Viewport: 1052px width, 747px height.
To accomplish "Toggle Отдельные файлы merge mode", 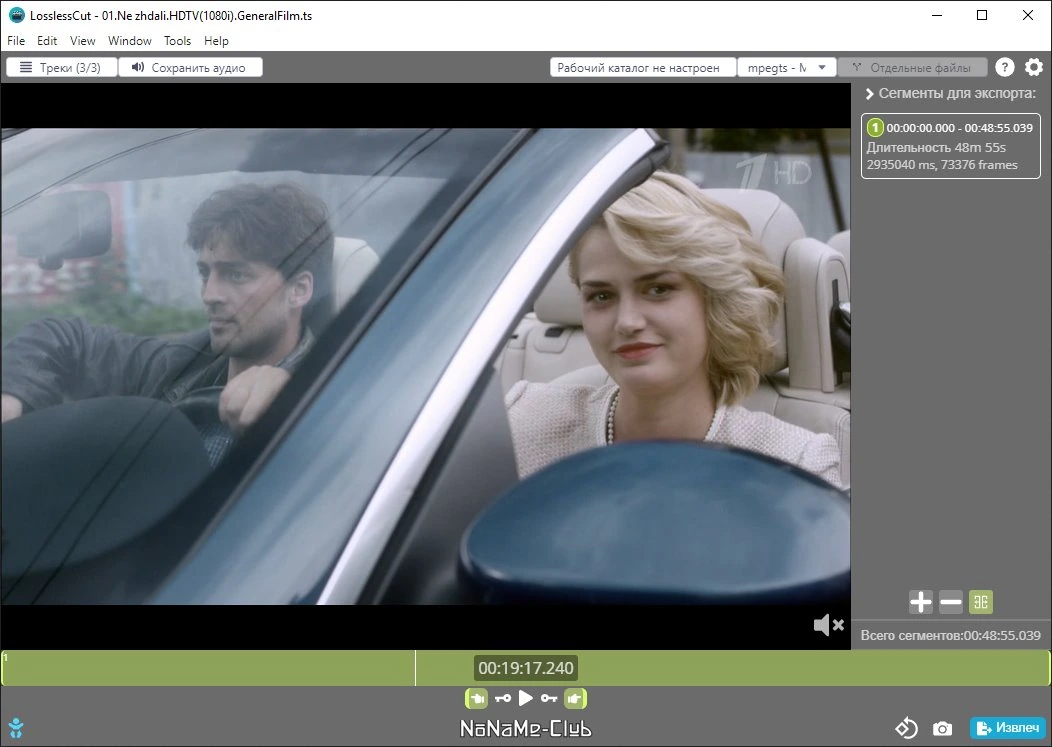I will click(912, 68).
